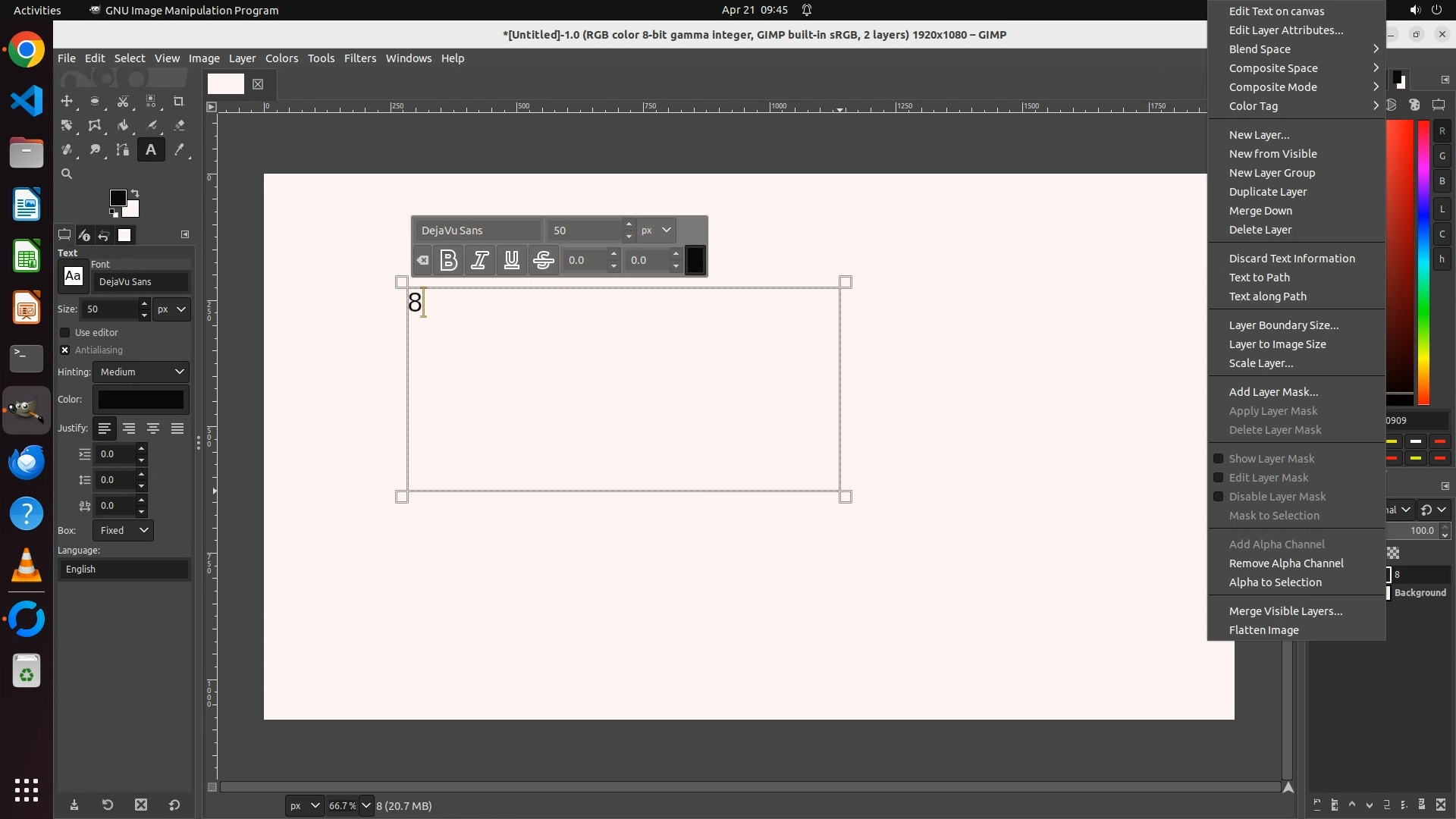Open the Hinting Medium dropdown

coord(141,372)
